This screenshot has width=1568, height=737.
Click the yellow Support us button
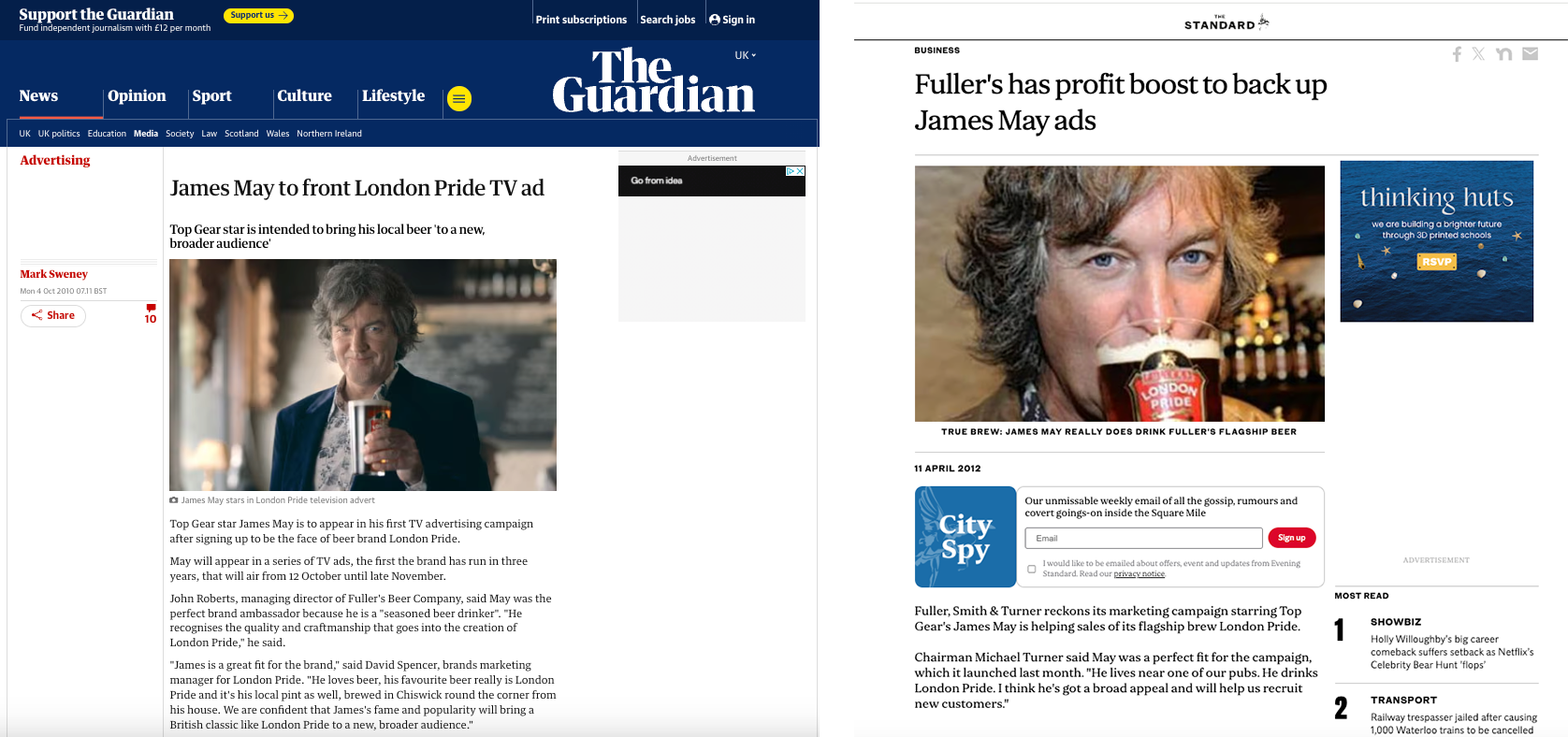pos(258,15)
